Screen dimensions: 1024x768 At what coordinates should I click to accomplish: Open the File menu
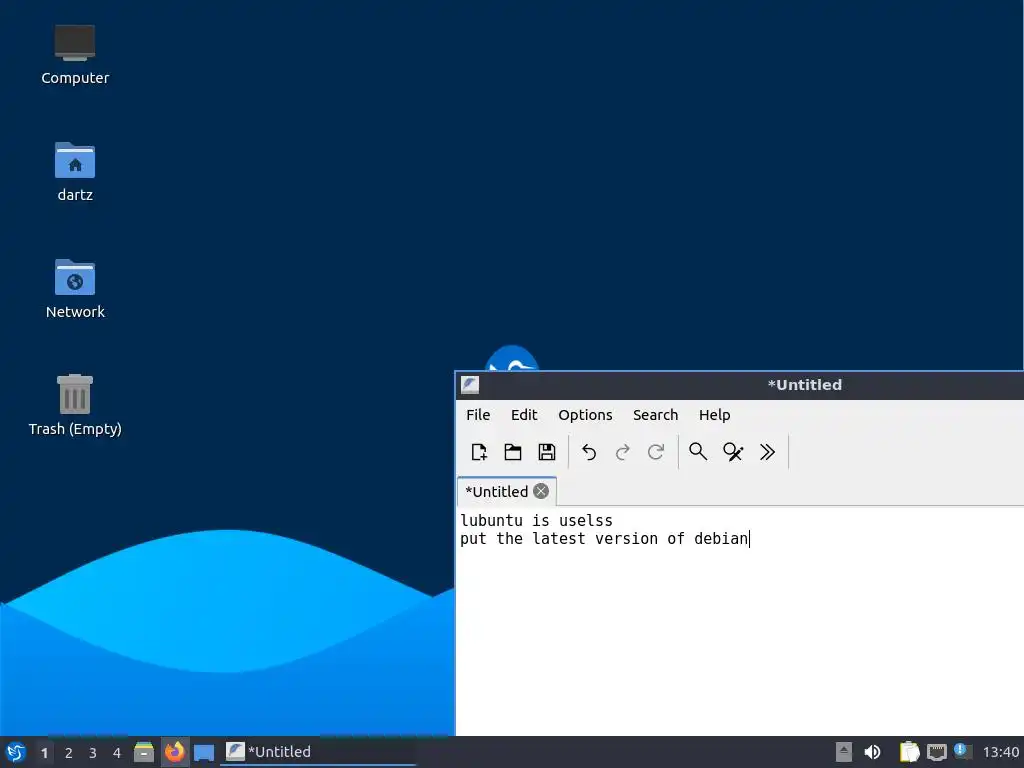pyautogui.click(x=478, y=415)
